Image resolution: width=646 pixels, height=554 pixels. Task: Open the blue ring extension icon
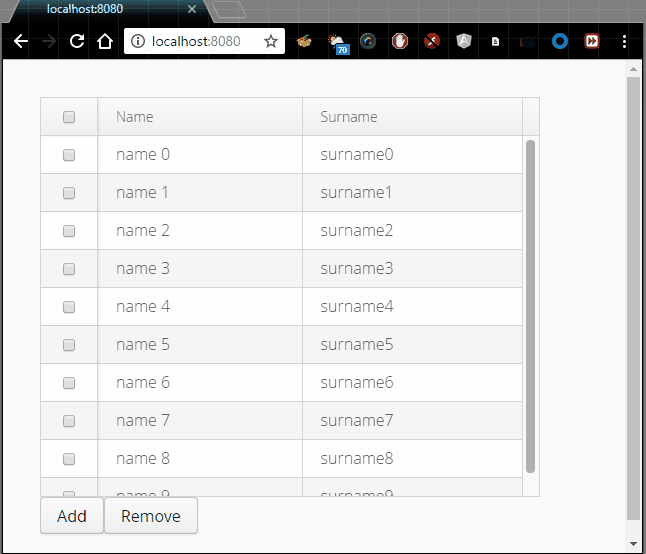pos(560,41)
